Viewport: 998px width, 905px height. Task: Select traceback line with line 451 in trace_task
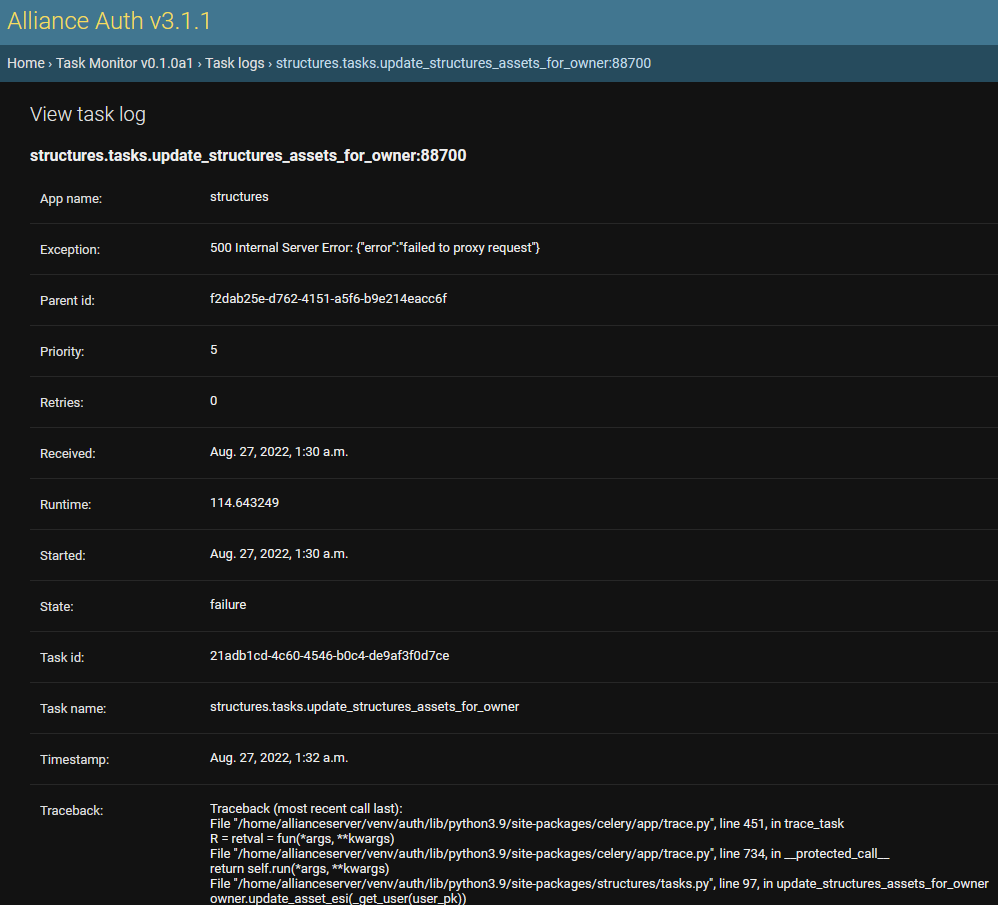point(527,824)
